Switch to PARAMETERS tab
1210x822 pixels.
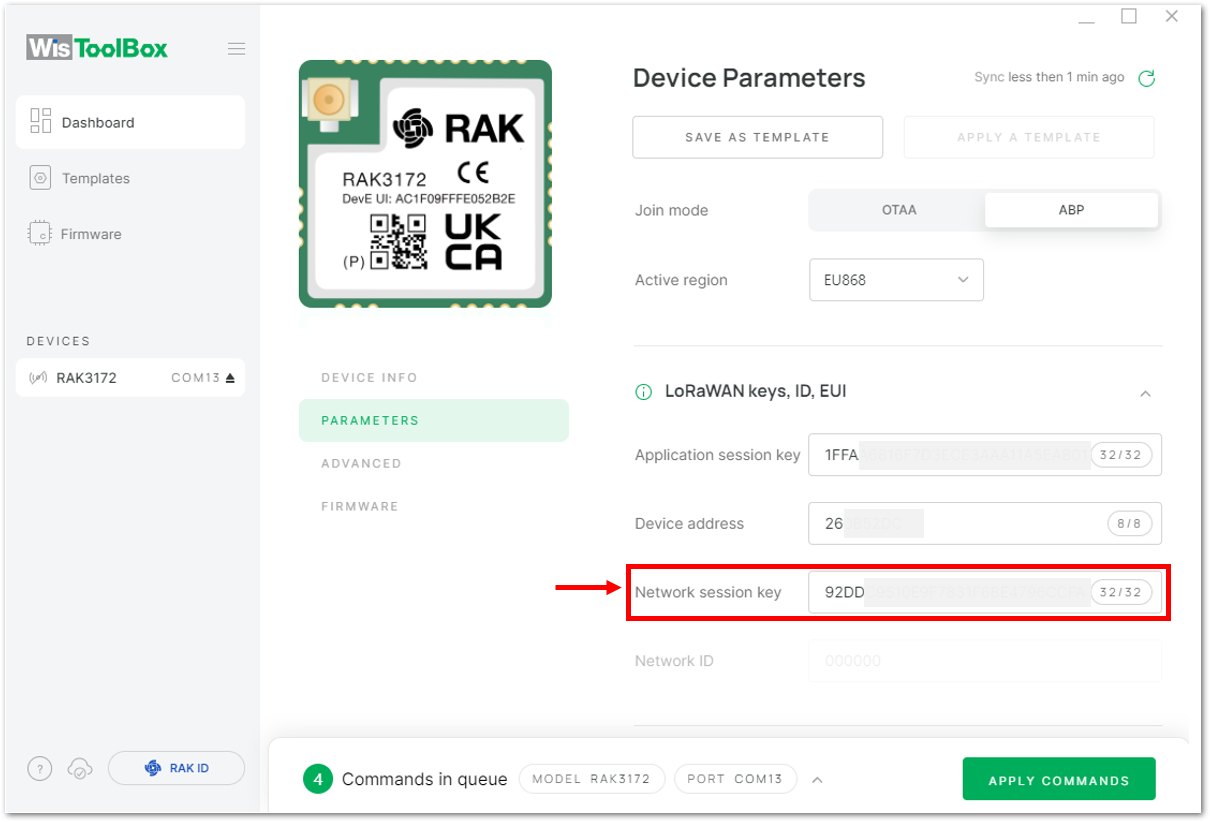tap(433, 420)
